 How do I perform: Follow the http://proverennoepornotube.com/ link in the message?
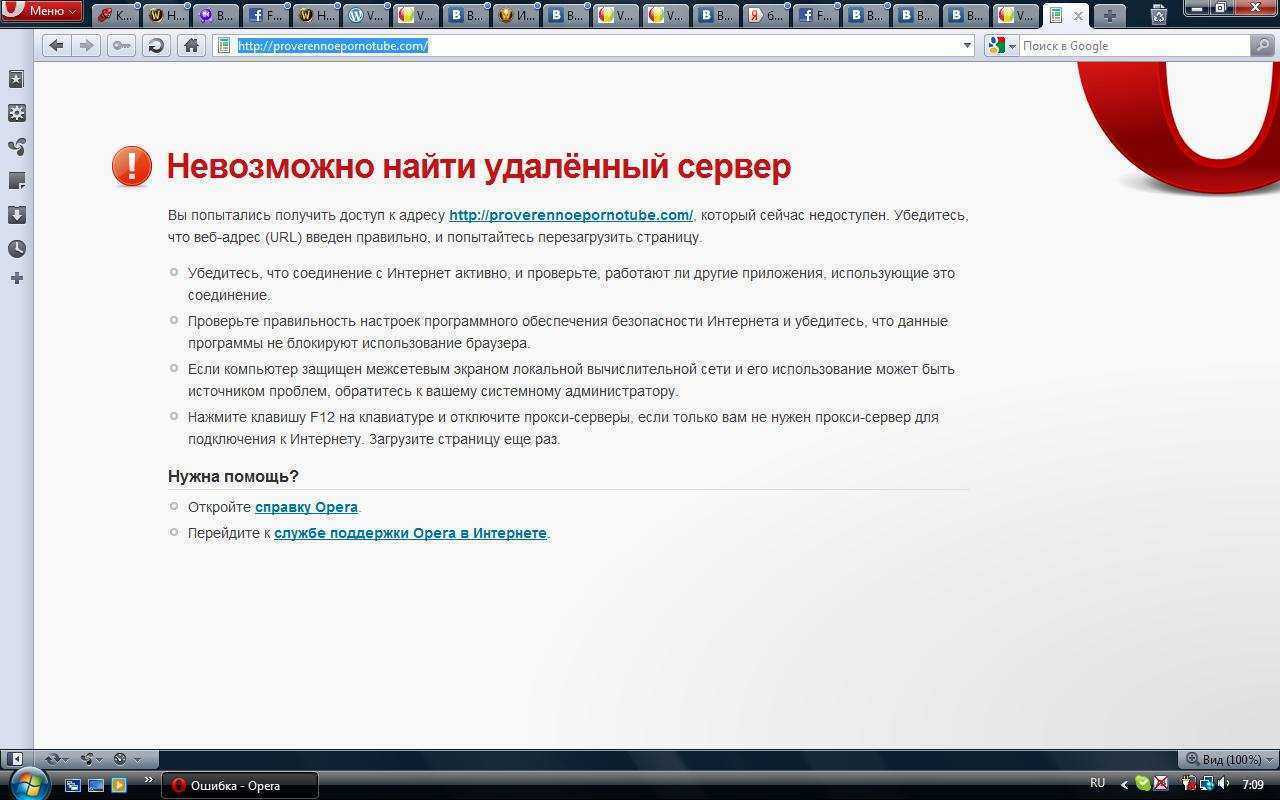(x=571, y=215)
